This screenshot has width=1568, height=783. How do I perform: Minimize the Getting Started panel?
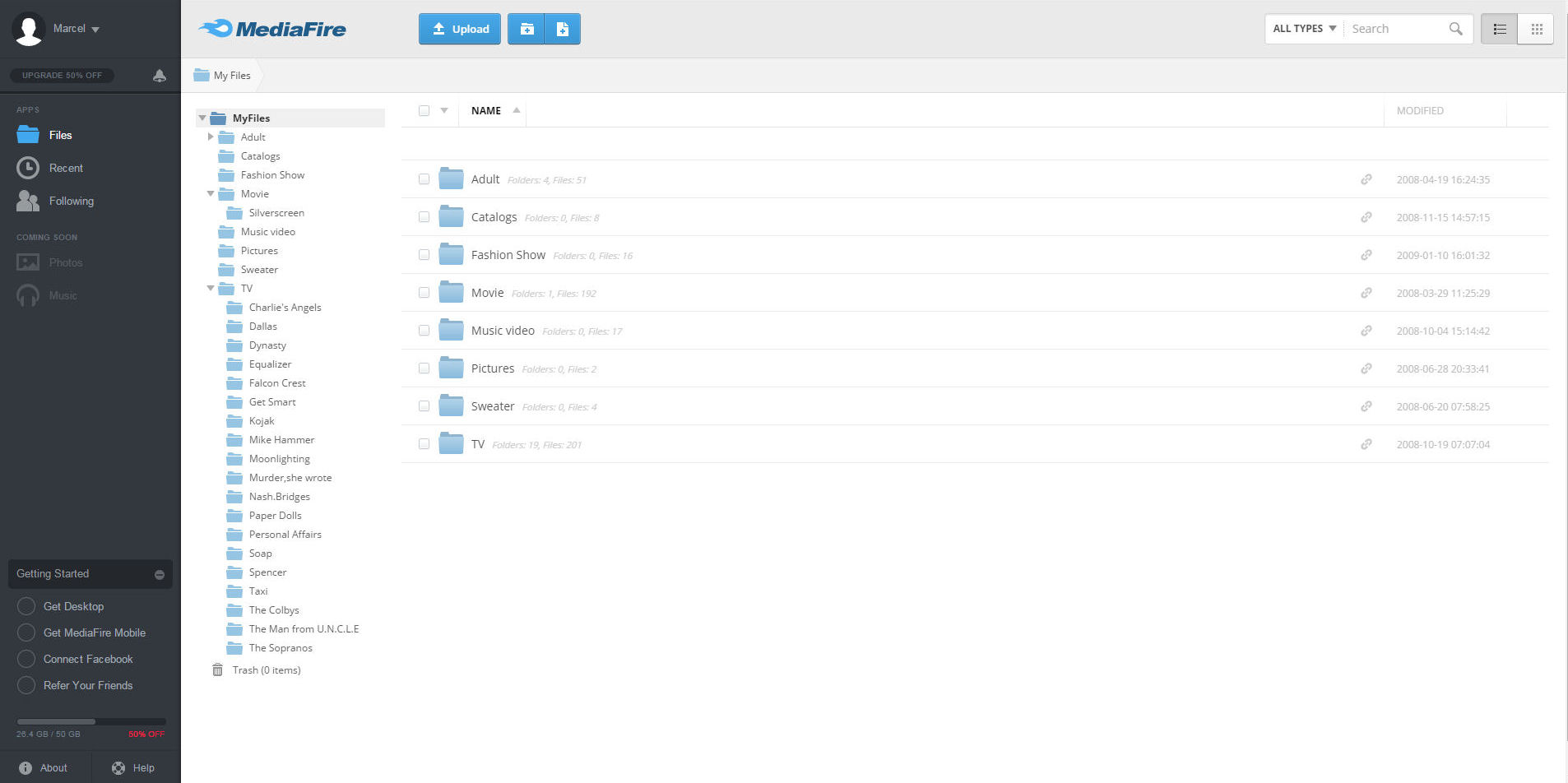tap(160, 575)
